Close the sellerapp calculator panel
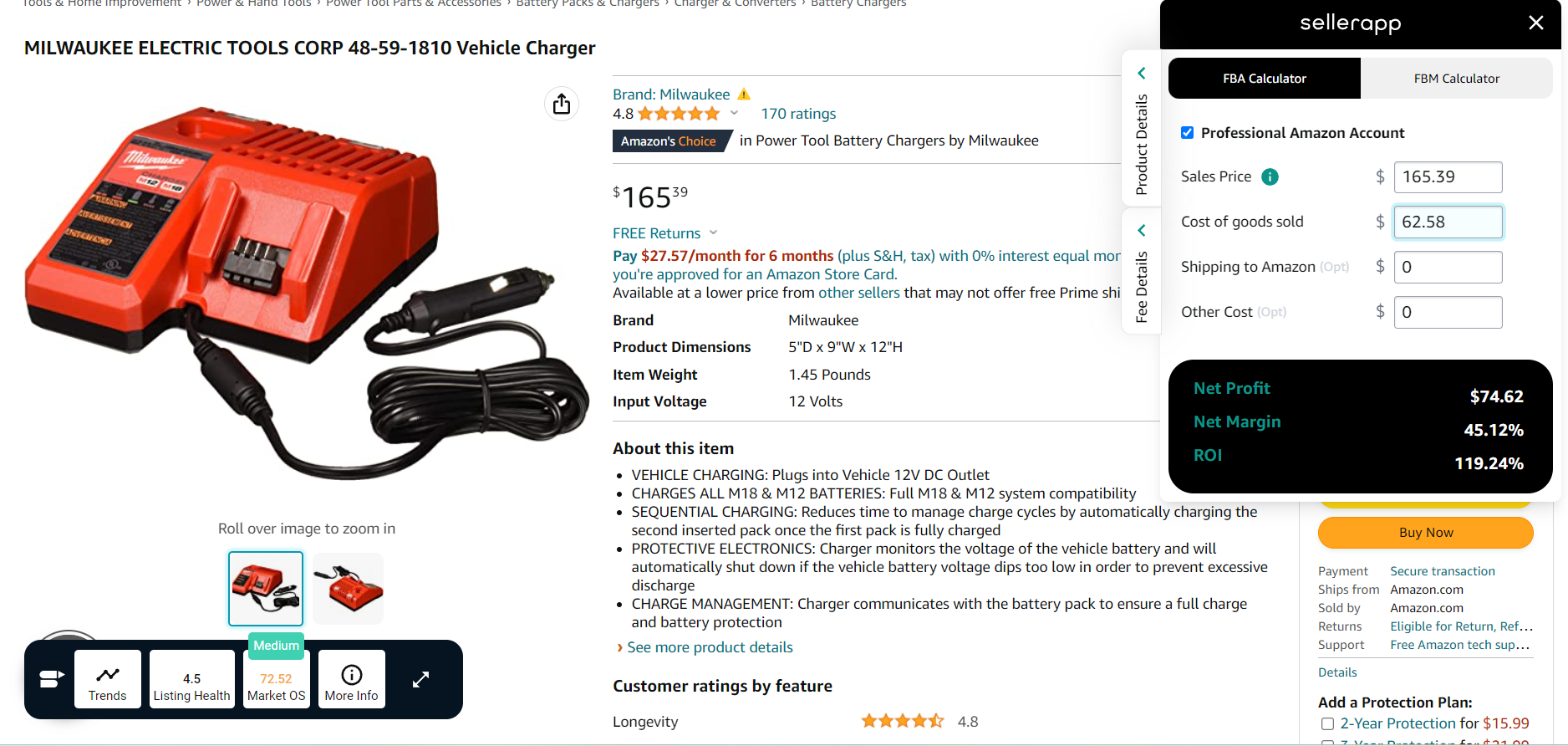 tap(1536, 23)
